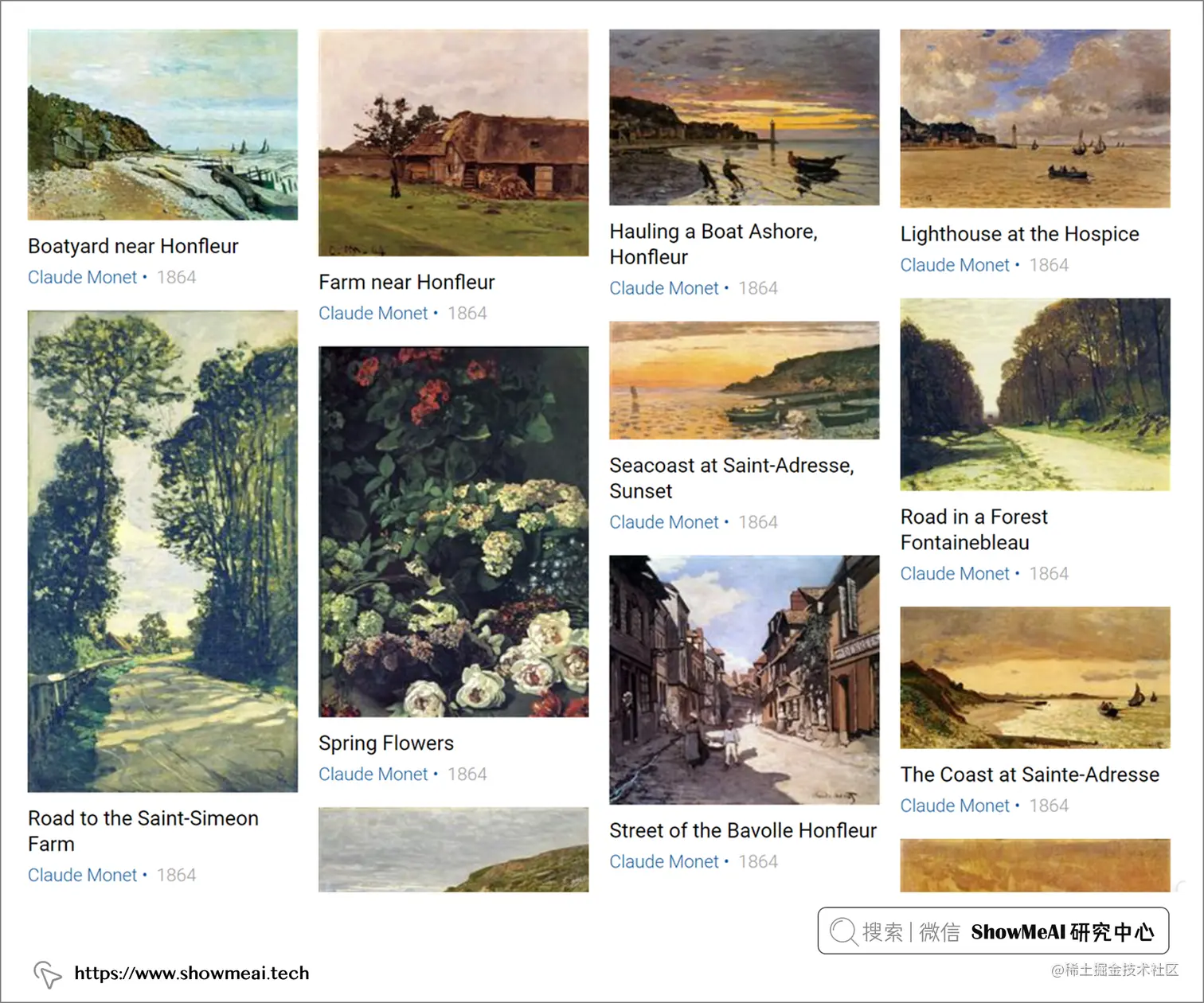Screen dimensions: 1204x1003
Task: Open the Boatyard near Honfleur painting thumbnail
Action: [162, 125]
